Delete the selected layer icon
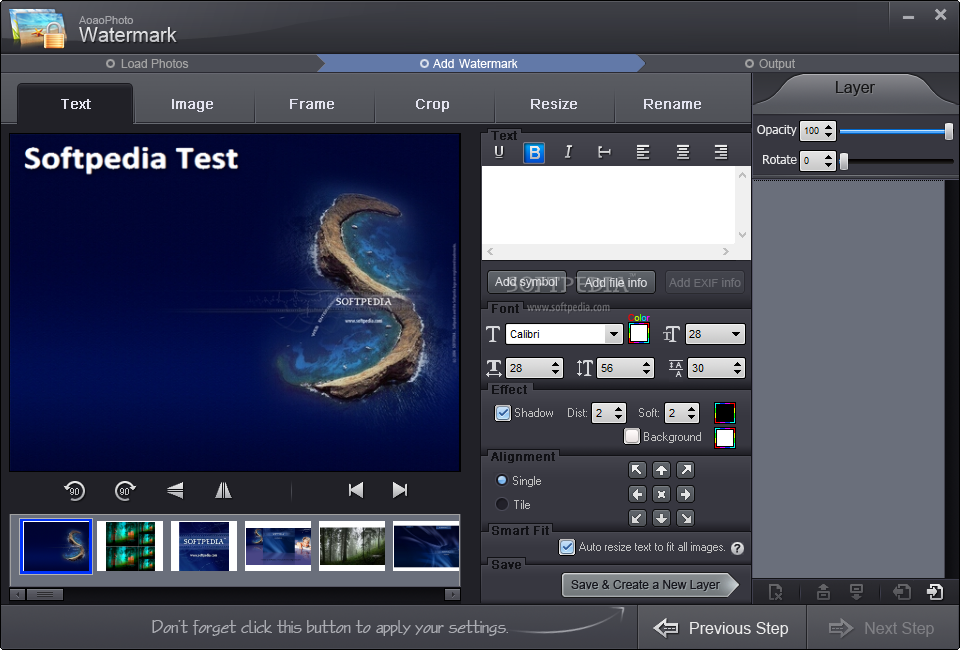 point(775,592)
